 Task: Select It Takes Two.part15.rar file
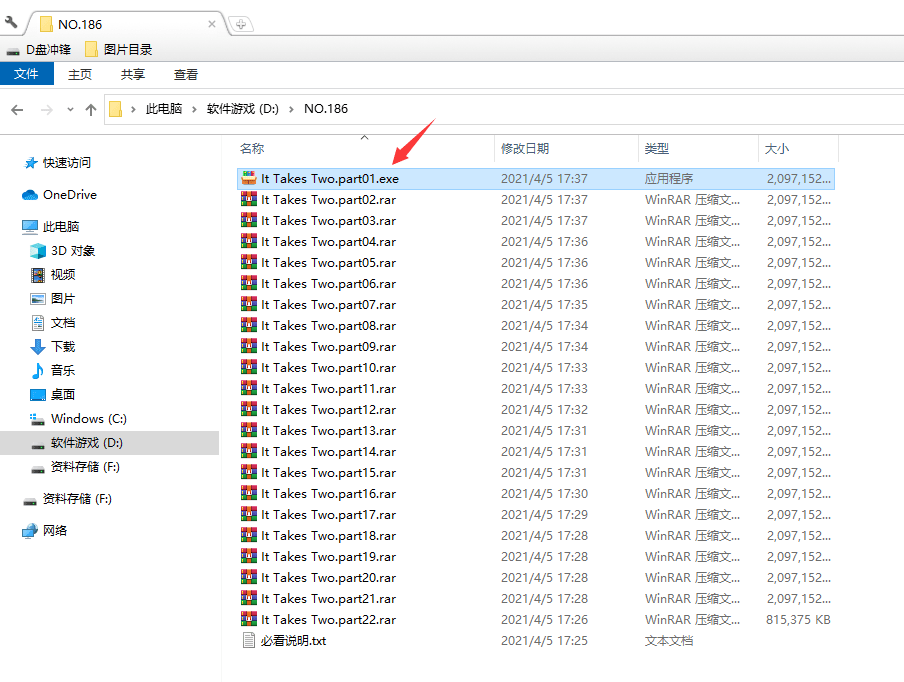536,473
